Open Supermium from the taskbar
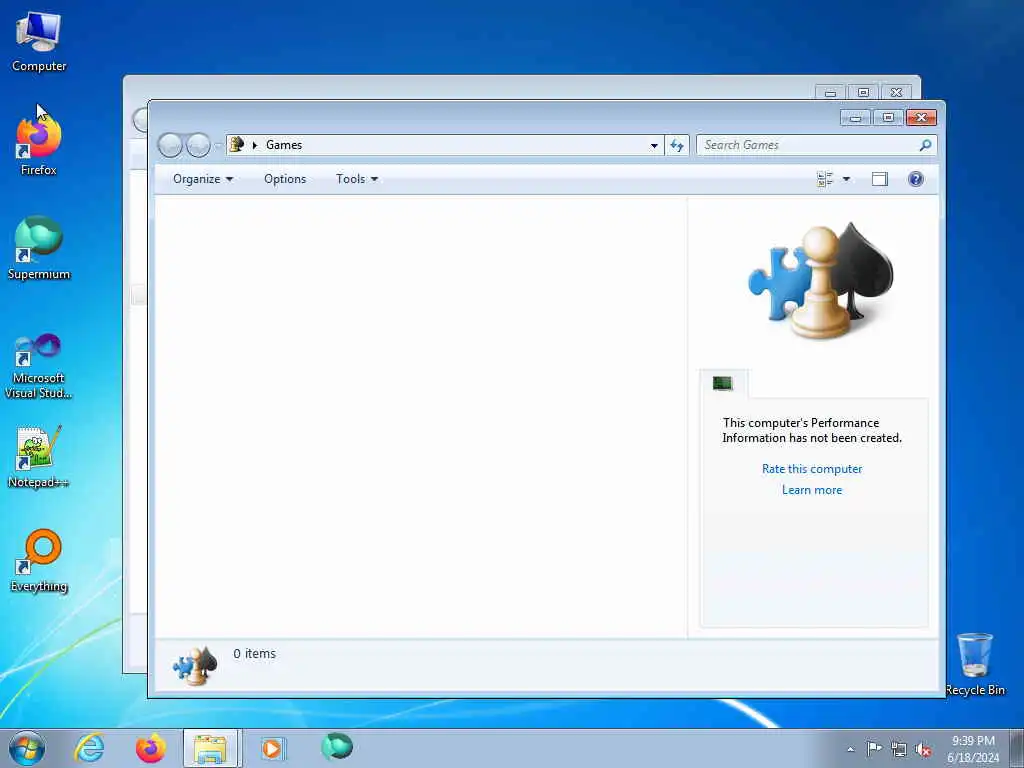 tap(337, 747)
